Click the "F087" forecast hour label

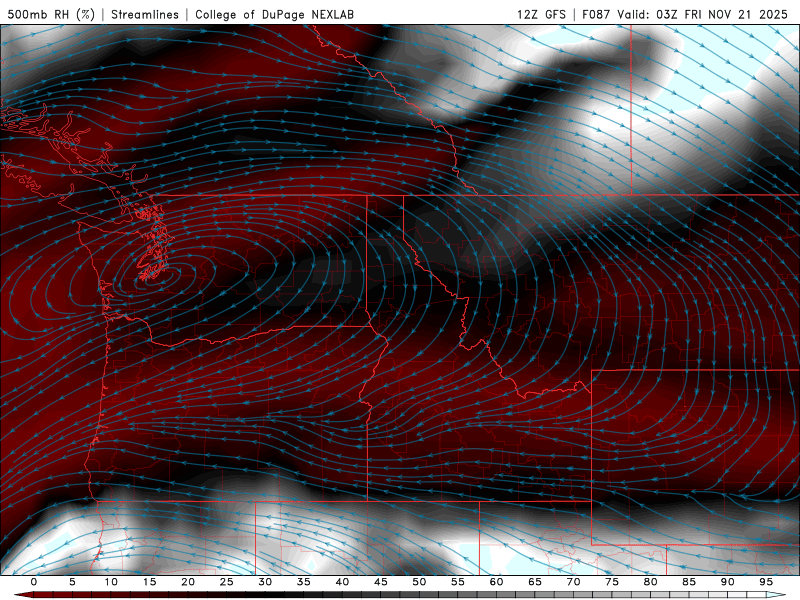click(596, 14)
